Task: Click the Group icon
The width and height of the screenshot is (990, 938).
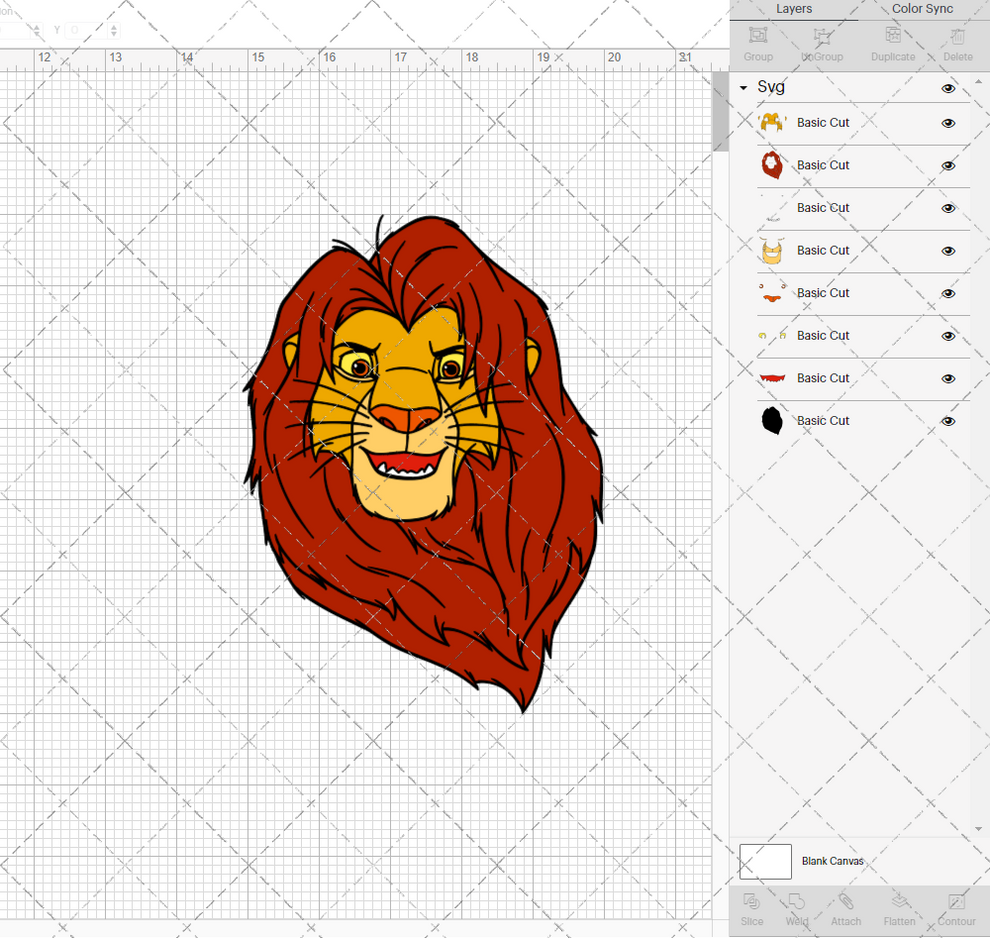Action: [757, 41]
